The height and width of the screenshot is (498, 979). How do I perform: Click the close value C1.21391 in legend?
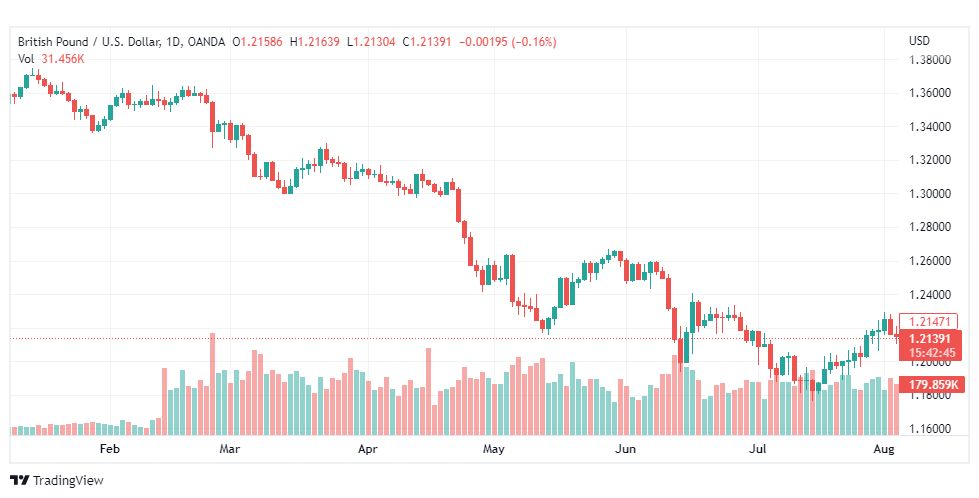(426, 42)
